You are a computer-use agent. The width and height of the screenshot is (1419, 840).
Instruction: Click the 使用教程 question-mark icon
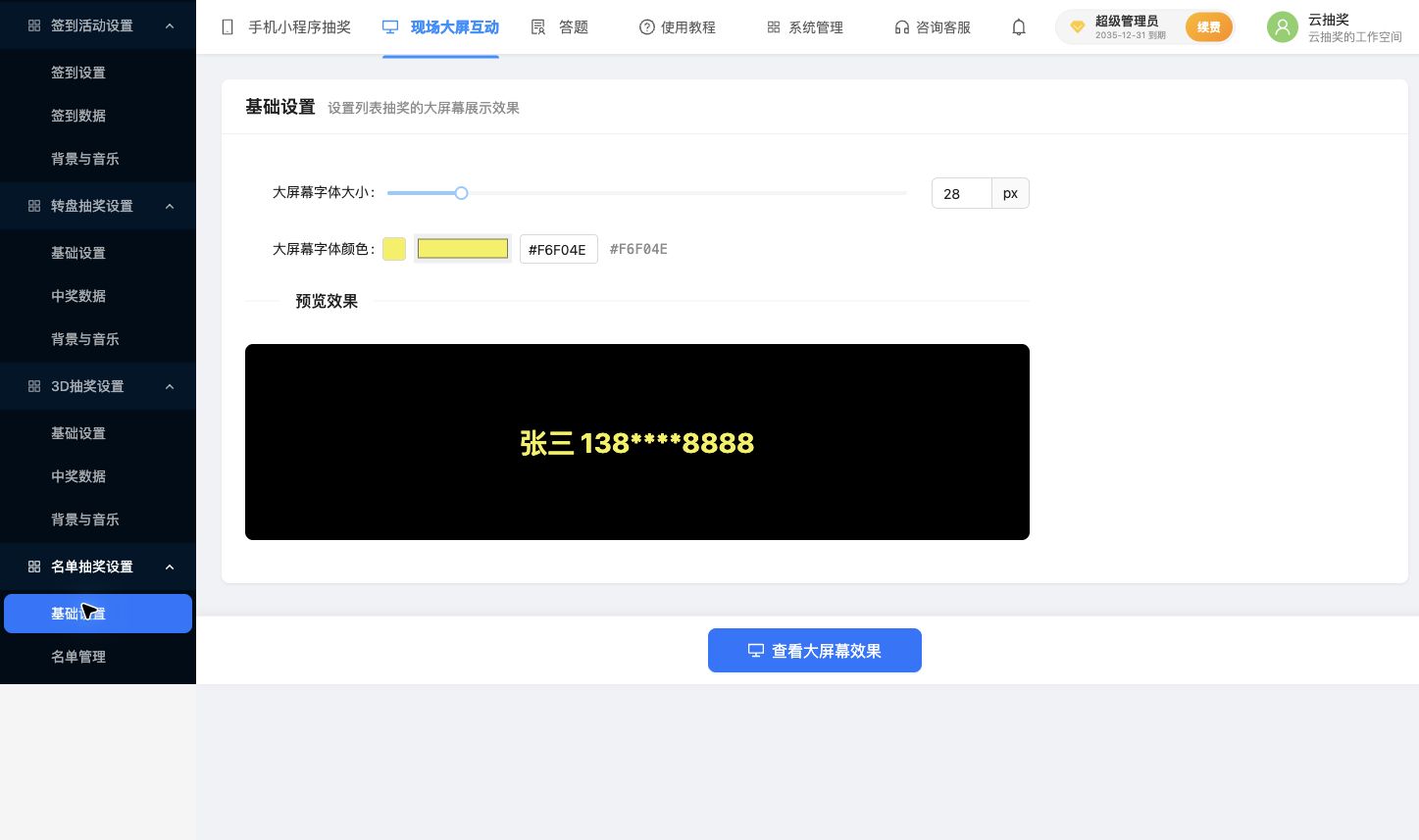pos(646,27)
